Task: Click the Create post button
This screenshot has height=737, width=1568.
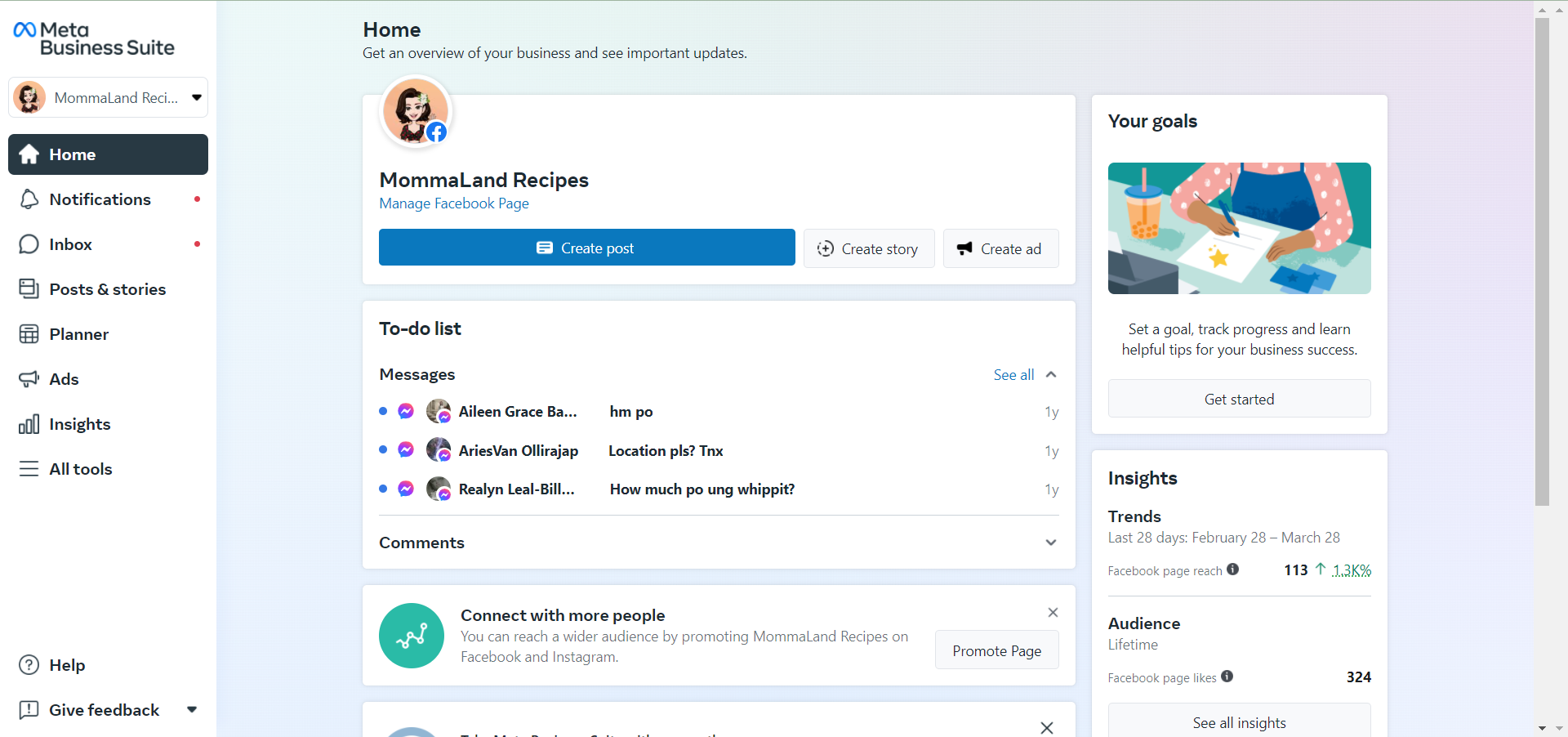Action: (x=587, y=248)
